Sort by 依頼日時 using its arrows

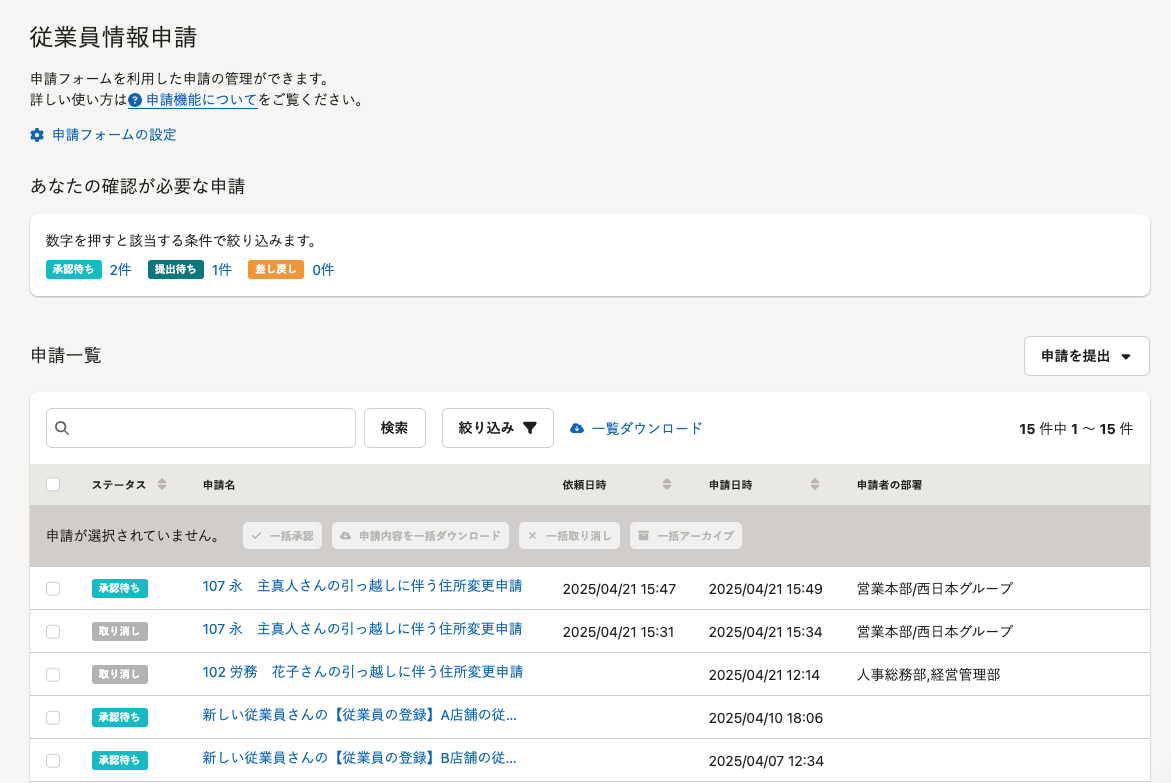tap(667, 485)
